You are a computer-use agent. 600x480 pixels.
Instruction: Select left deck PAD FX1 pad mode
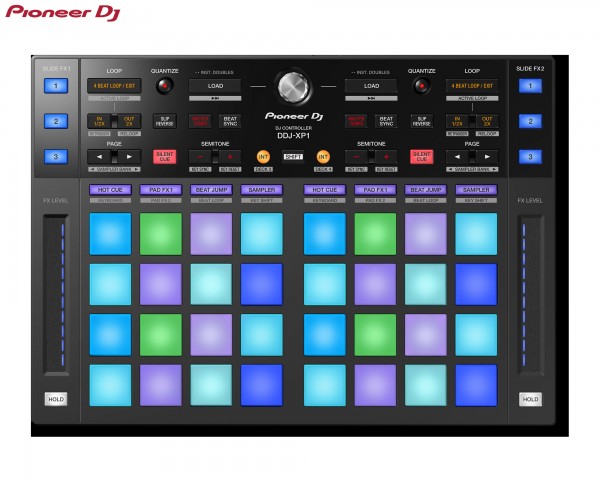pos(161,190)
